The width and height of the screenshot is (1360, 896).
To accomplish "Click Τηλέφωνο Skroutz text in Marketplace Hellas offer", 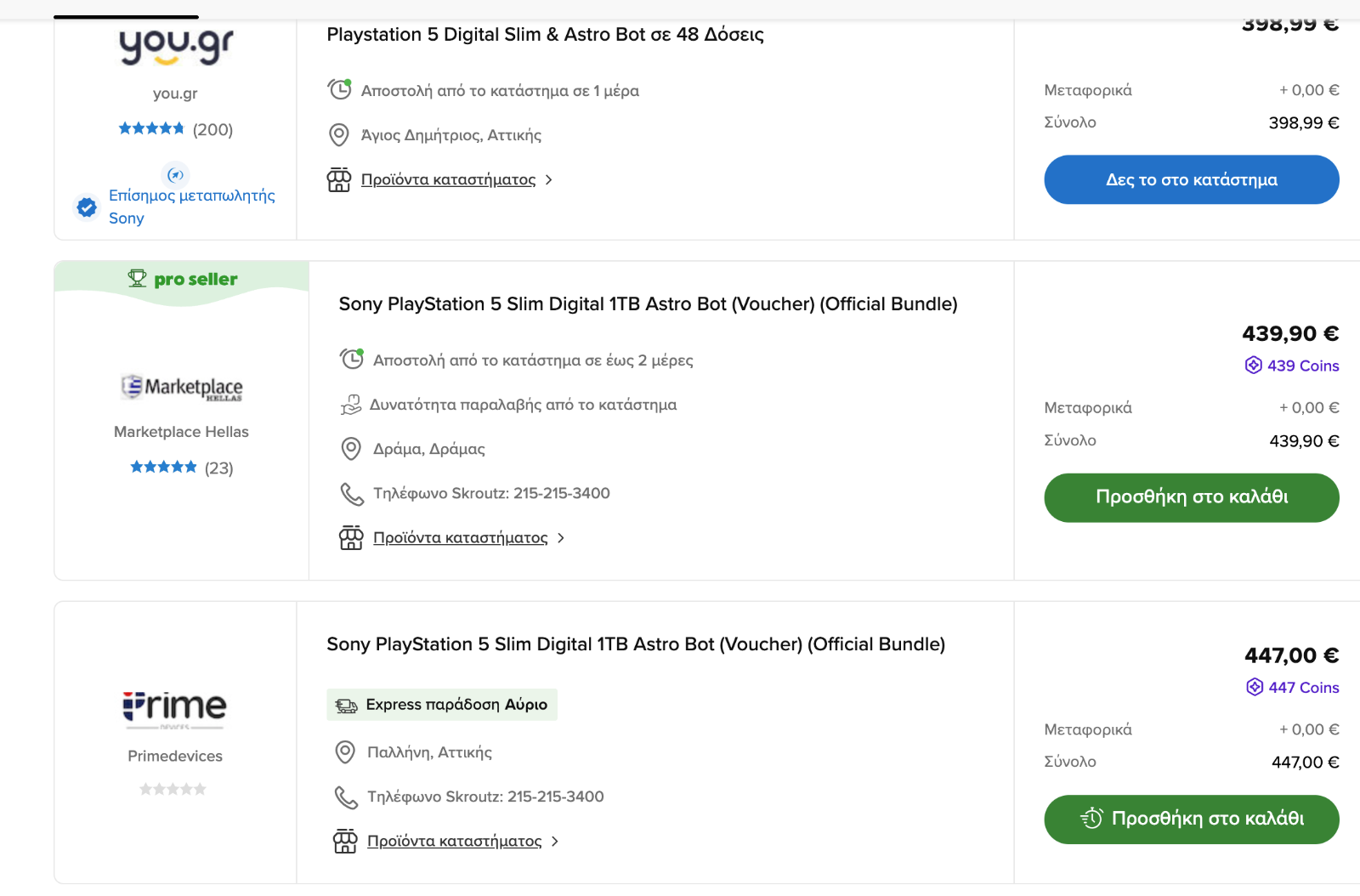I will [491, 493].
